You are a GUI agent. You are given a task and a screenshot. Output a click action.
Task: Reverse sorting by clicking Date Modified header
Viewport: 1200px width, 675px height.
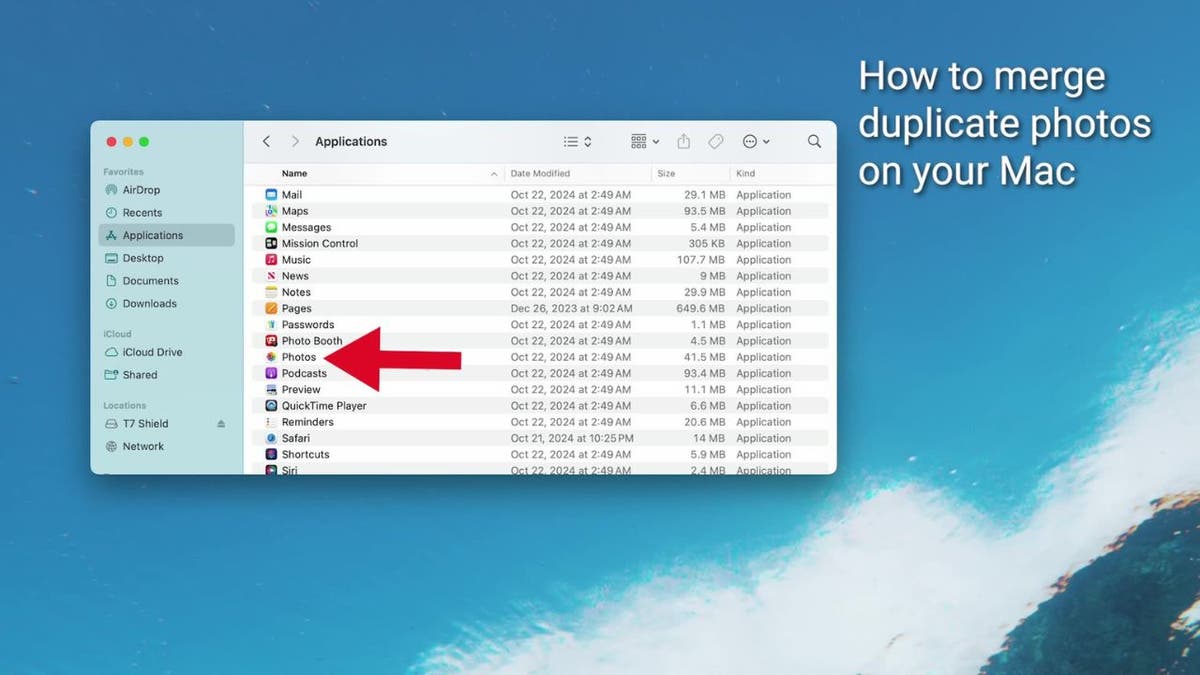tap(540, 172)
